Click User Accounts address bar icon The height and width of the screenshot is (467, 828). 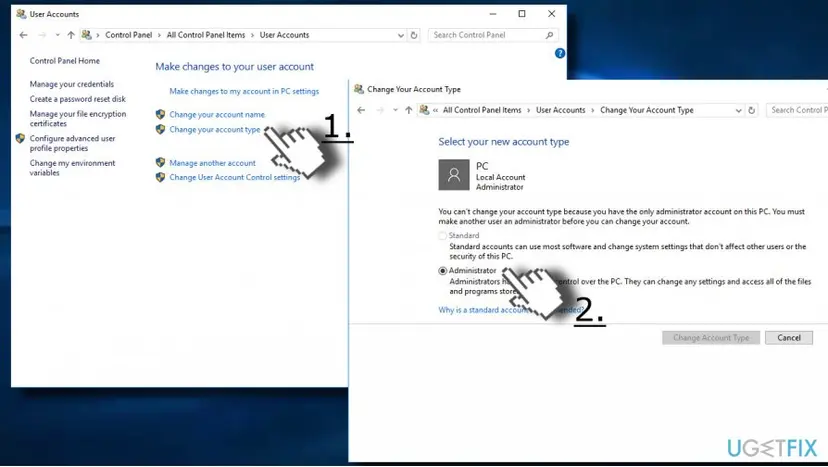(x=87, y=35)
